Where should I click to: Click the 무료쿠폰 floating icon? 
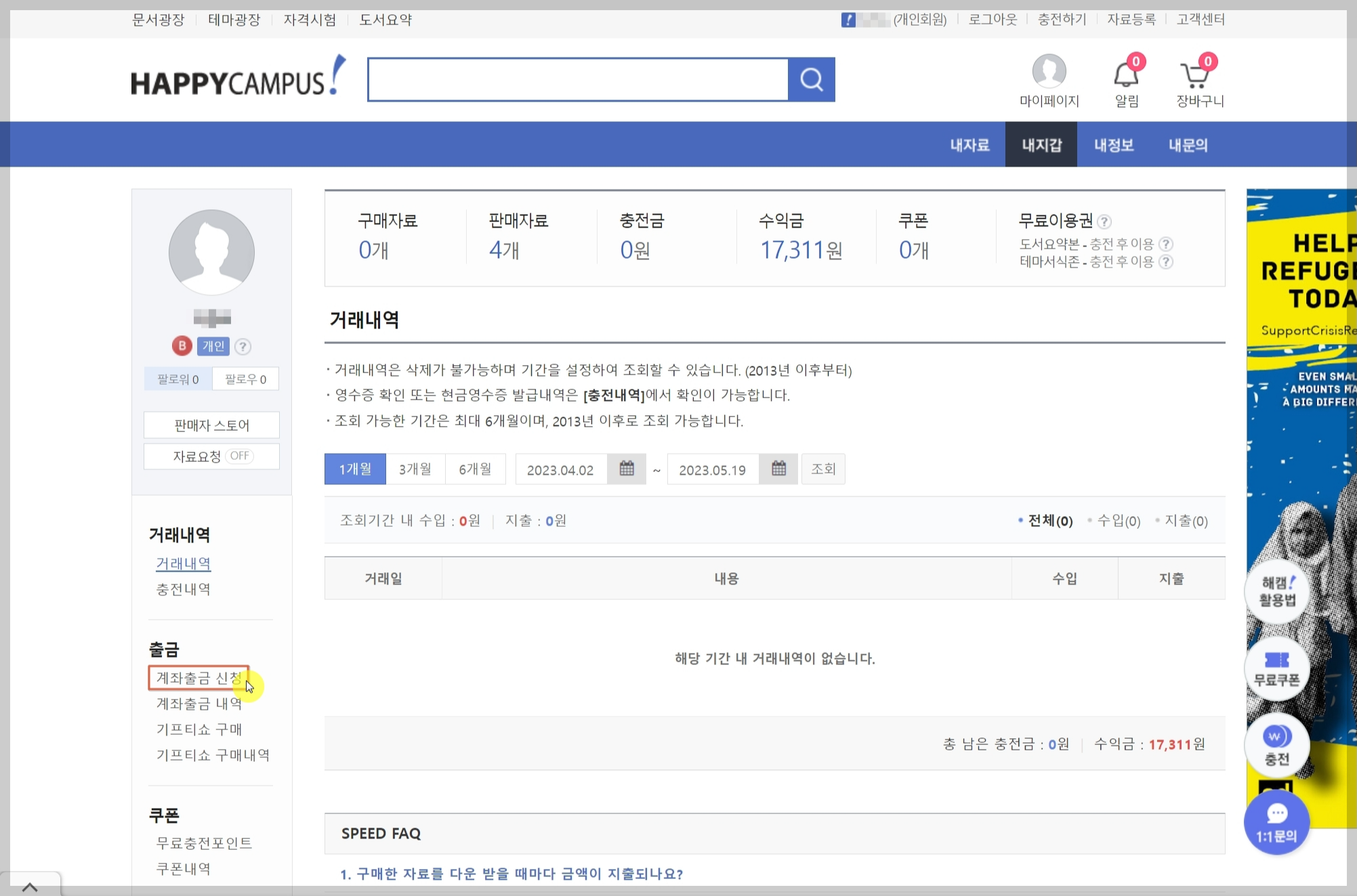pyautogui.click(x=1277, y=668)
